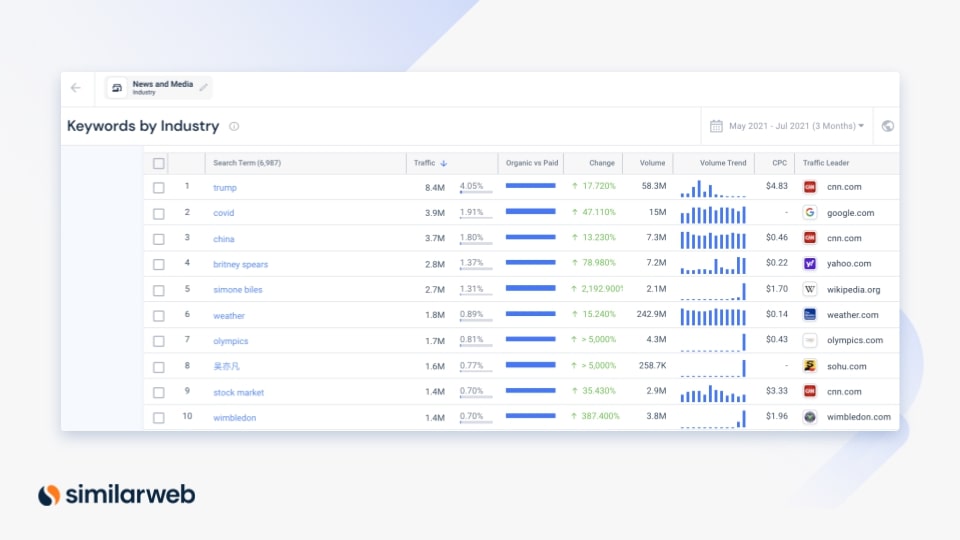Click the $3.33 CPC value
This screenshot has width=960, height=540.
(x=776, y=391)
